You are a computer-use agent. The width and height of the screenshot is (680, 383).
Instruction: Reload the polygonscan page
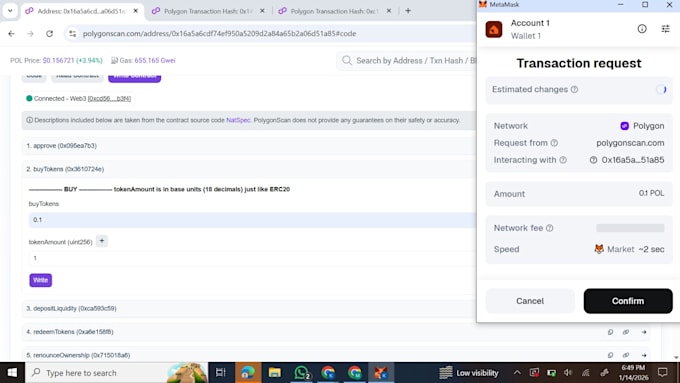[49, 33]
